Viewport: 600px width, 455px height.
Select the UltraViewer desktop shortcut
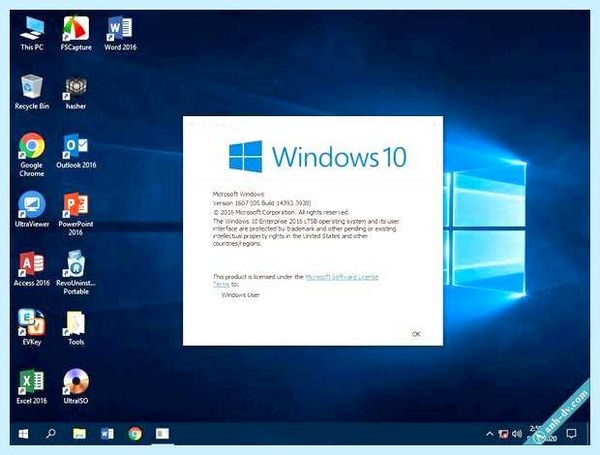[x=32, y=210]
